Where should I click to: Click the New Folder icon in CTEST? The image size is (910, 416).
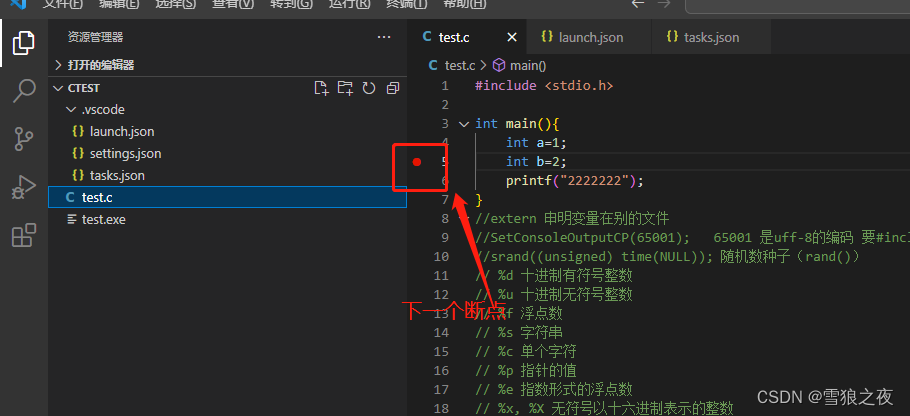345,88
